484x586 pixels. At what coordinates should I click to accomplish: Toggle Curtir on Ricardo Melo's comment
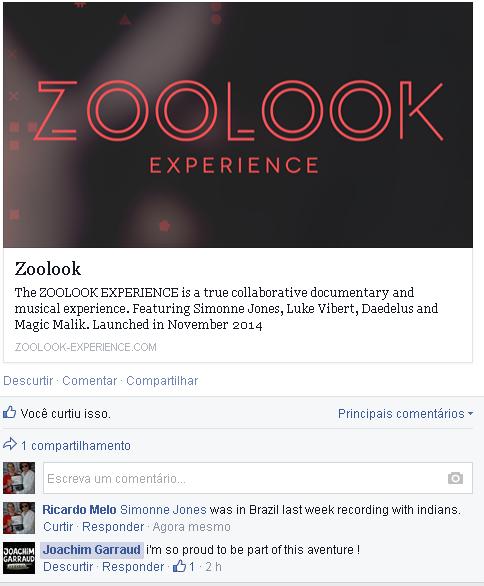[x=58, y=527]
